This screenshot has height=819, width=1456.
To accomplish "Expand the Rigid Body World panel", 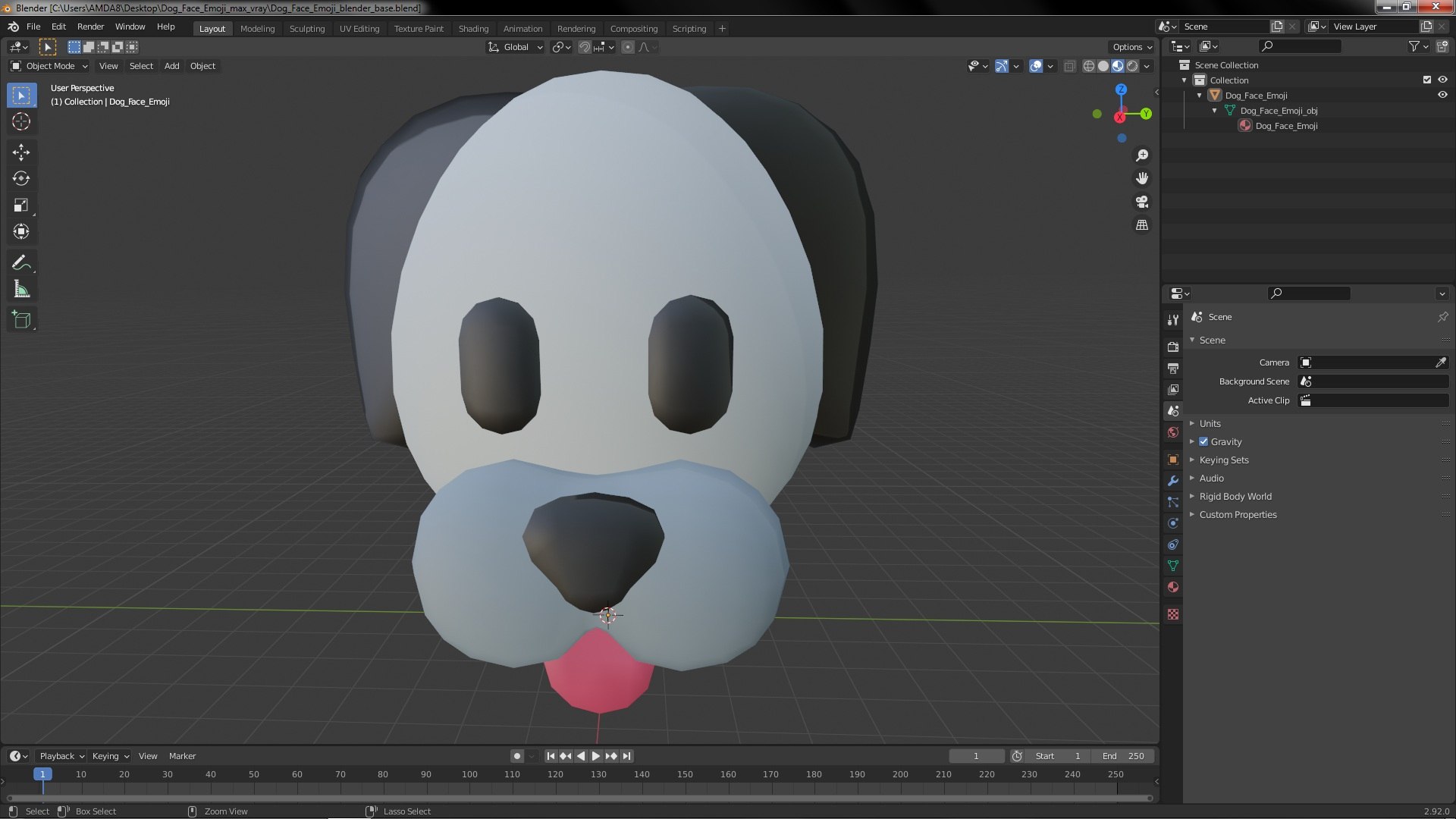I will tap(1235, 496).
